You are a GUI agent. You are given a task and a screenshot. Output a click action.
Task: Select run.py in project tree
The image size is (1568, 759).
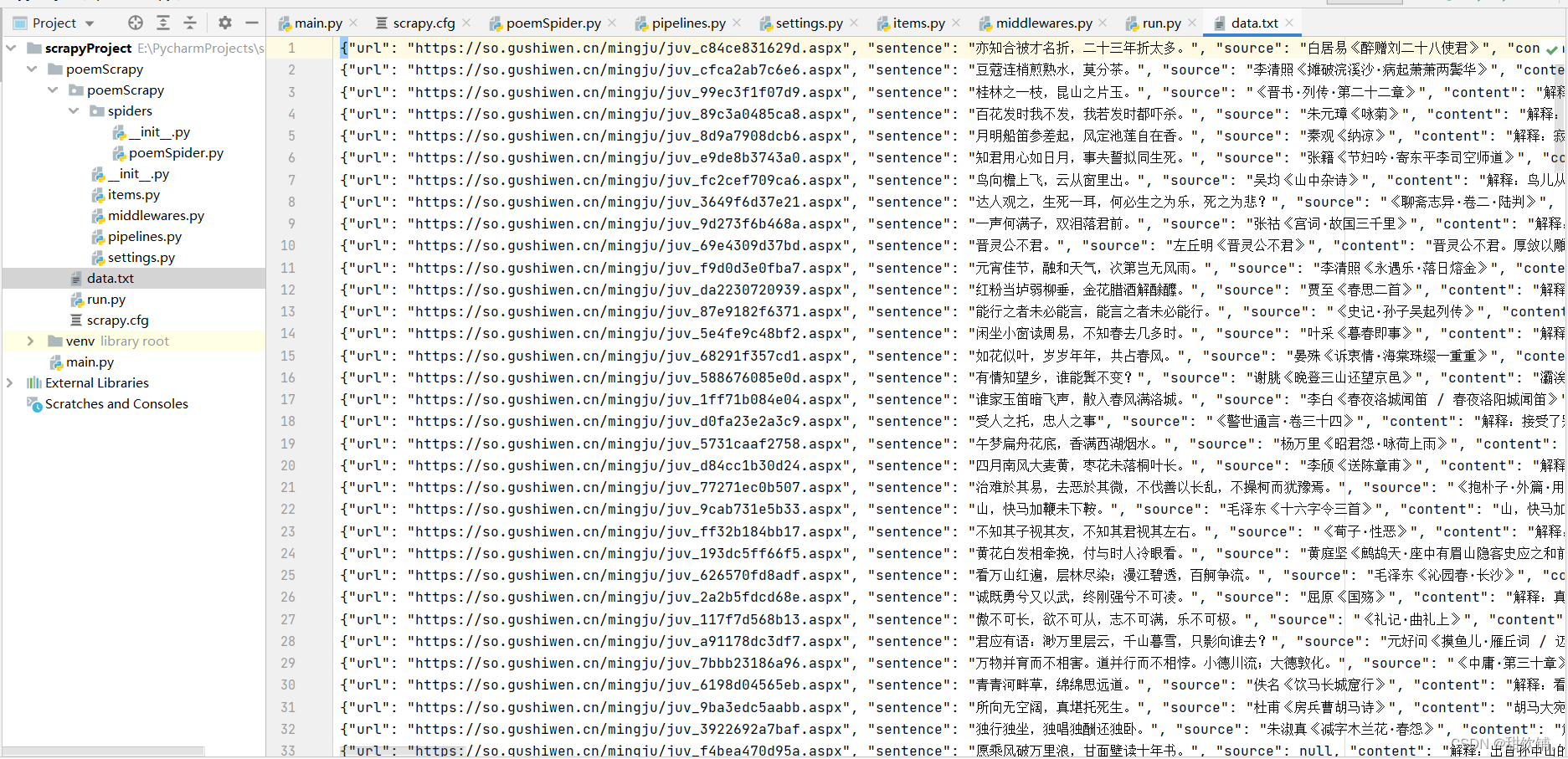pos(105,299)
